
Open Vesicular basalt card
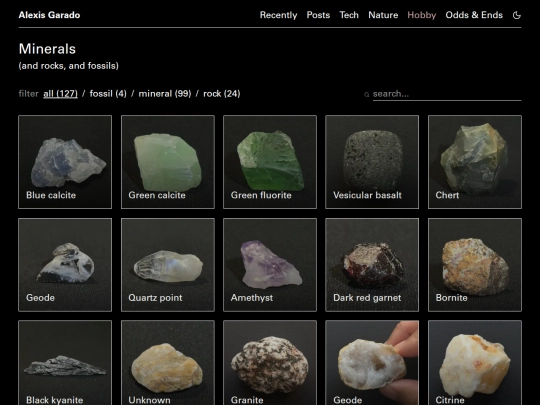(x=372, y=162)
